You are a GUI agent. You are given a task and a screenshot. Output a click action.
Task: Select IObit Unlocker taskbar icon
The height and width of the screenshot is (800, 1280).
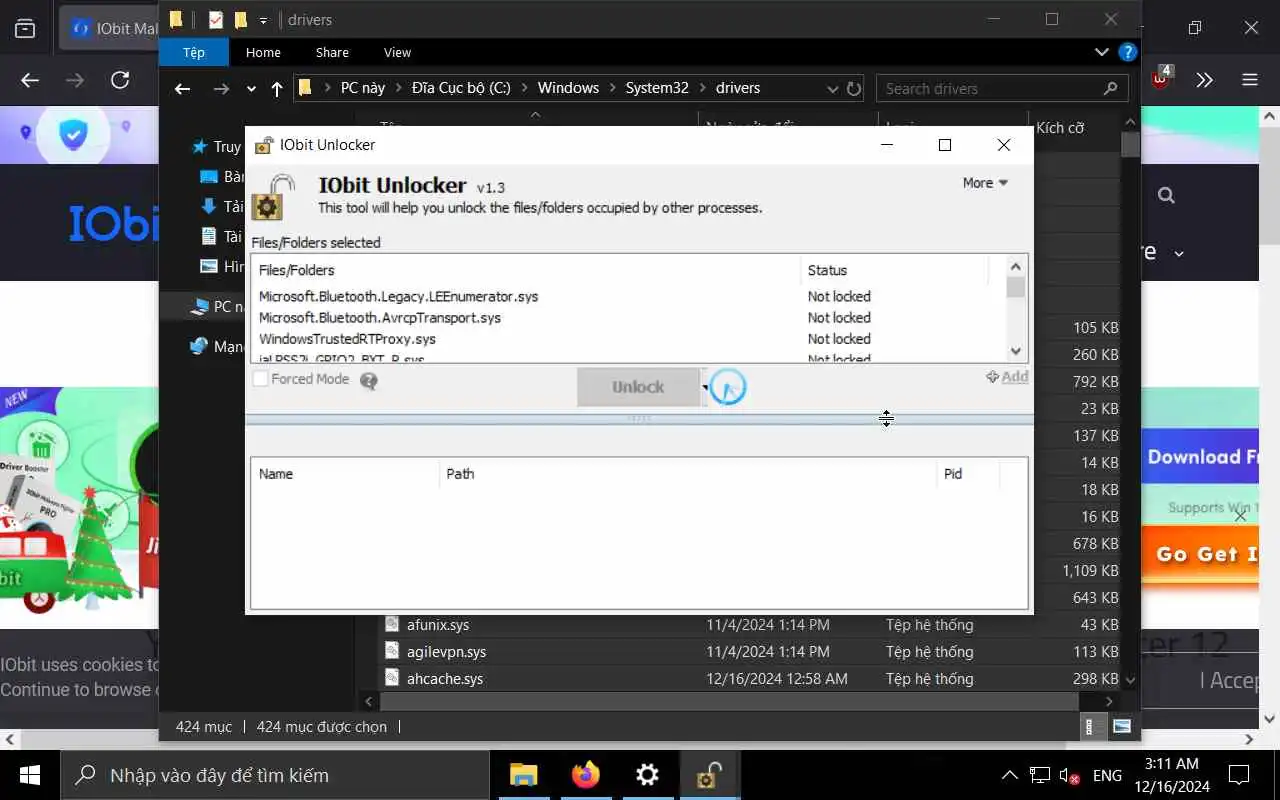pos(709,775)
